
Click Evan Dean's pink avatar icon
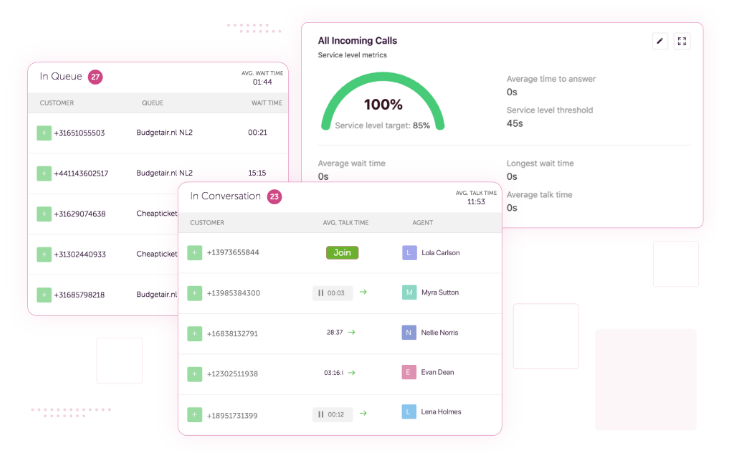tap(408, 372)
